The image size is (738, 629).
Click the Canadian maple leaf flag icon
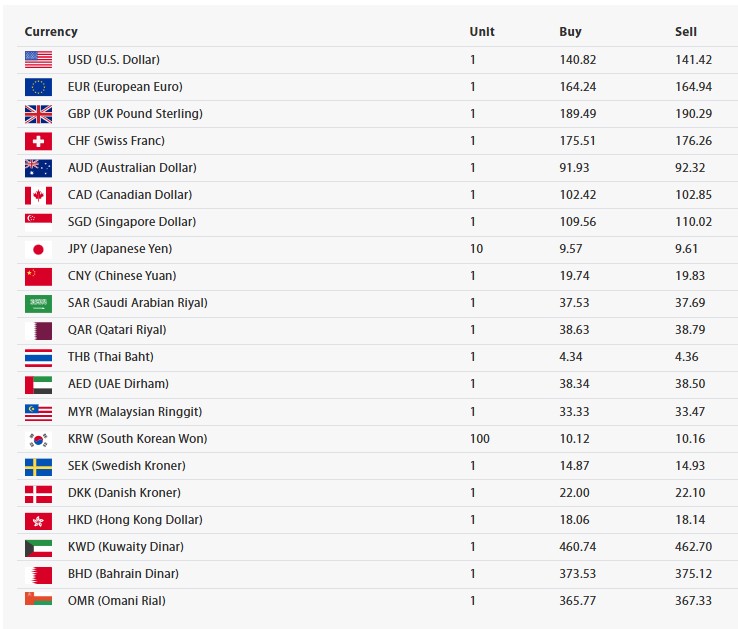pyautogui.click(x=38, y=195)
